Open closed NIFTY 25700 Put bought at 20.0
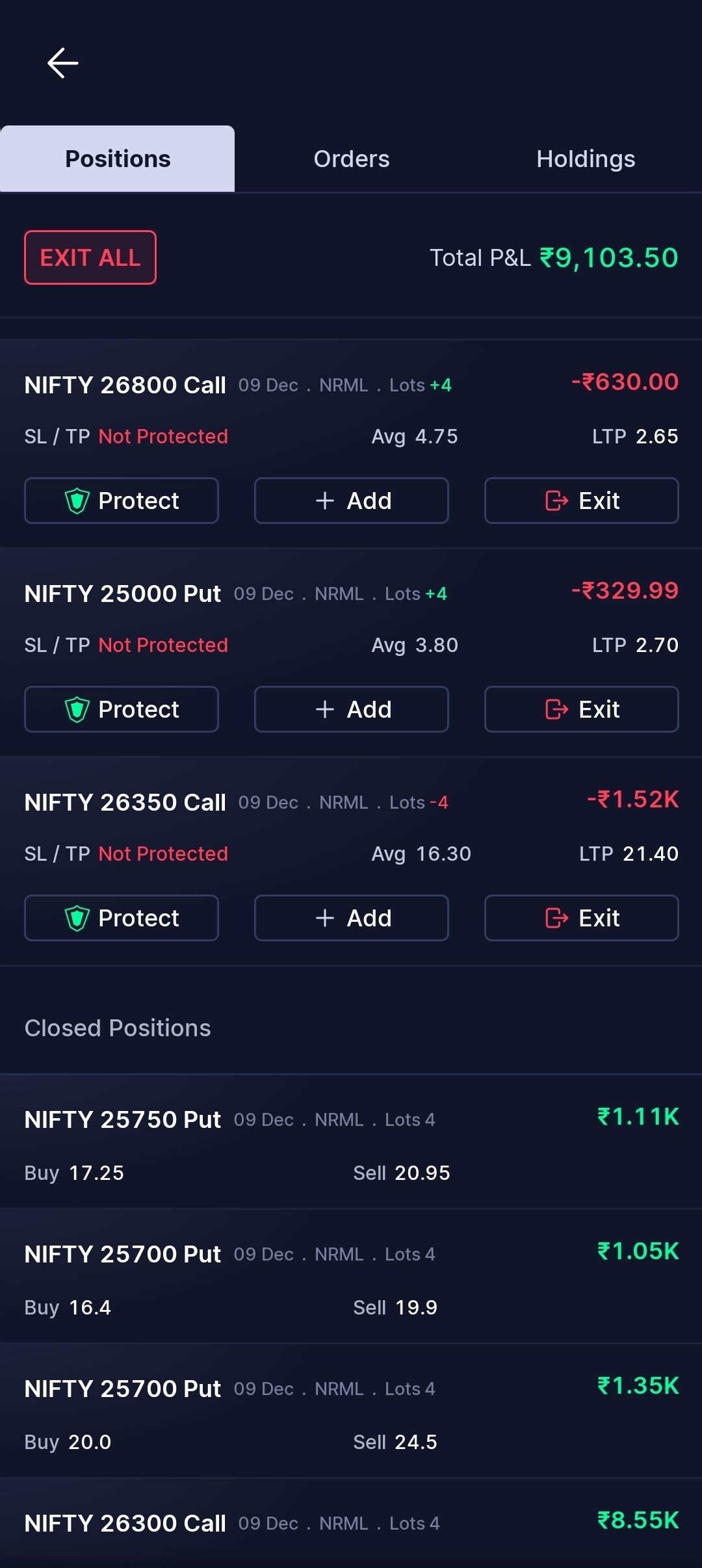702x1568 pixels. click(x=351, y=1411)
